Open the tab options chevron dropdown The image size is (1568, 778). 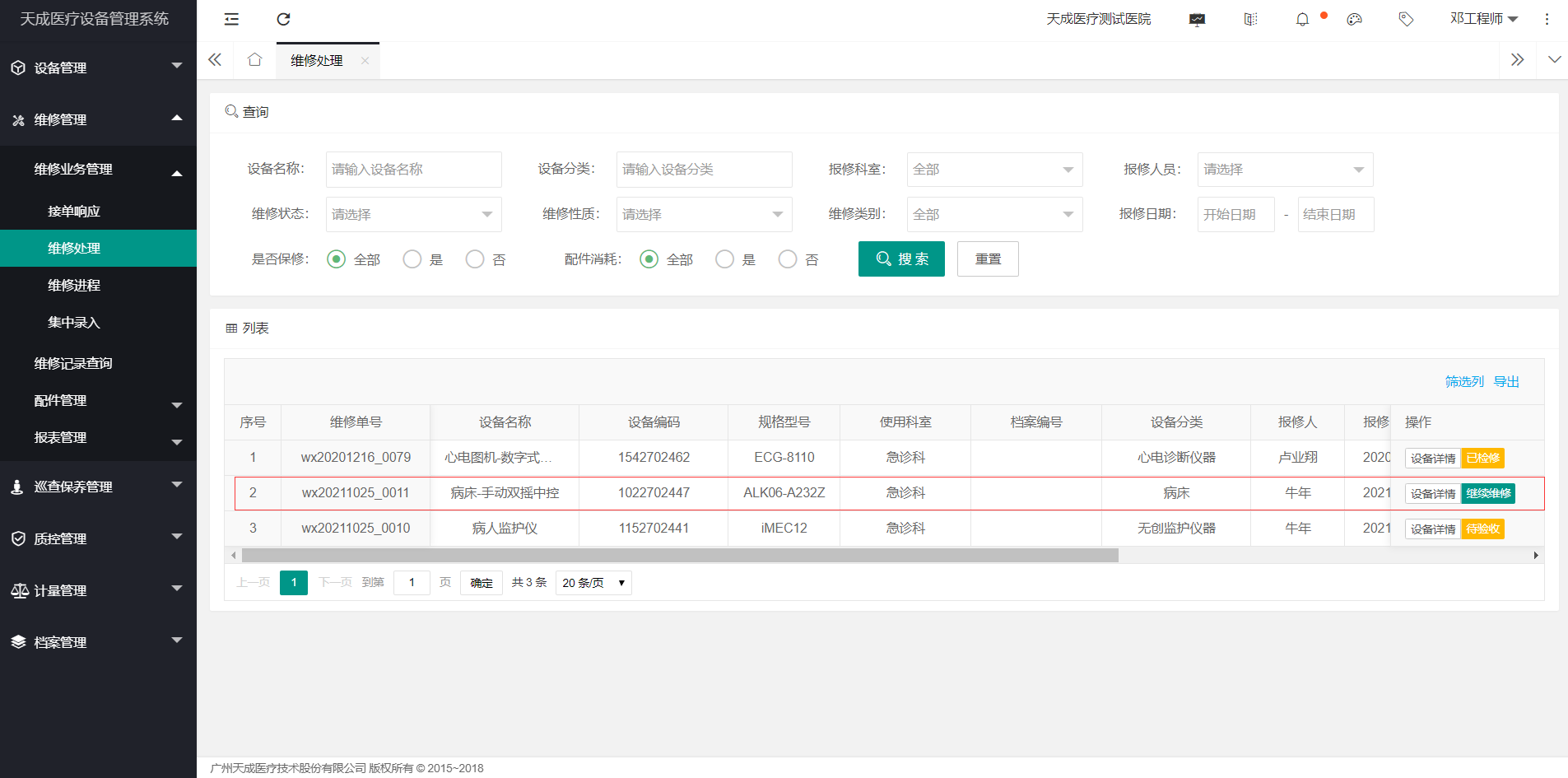point(1554,59)
